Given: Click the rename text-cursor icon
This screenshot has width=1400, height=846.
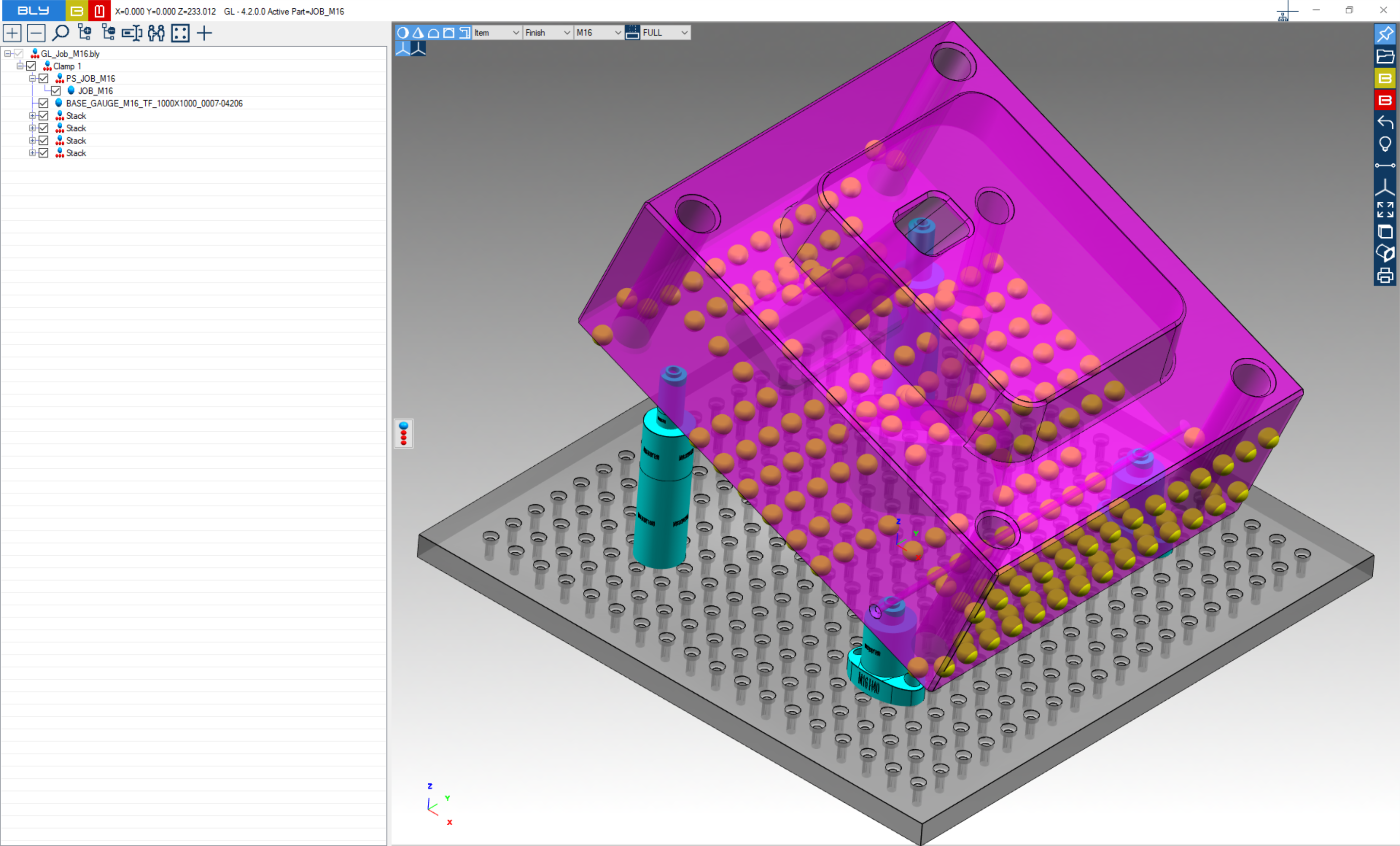Looking at the screenshot, I should tap(132, 33).
